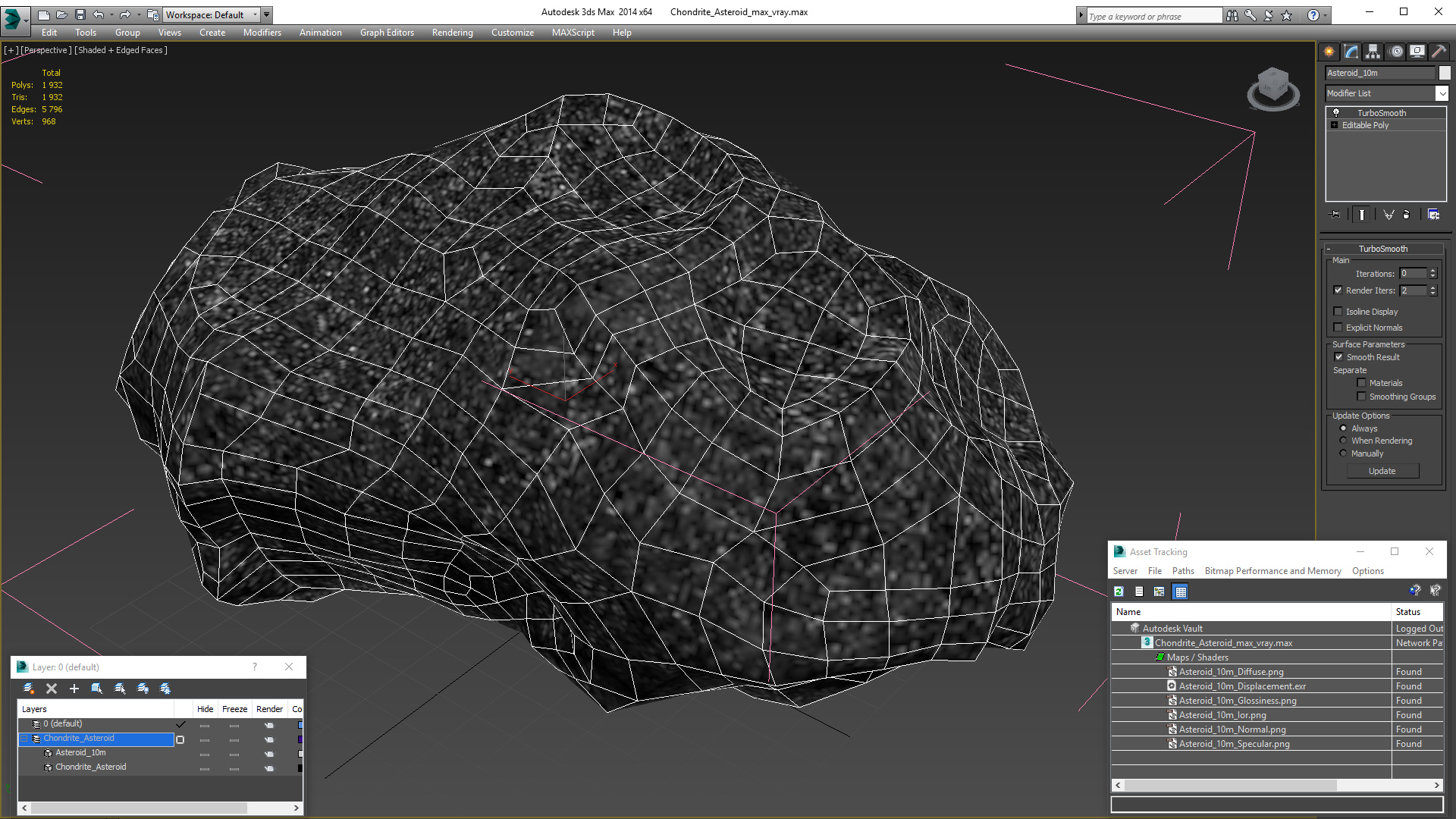Open the Utilities hammer panel tab
This screenshot has height=819, width=1456.
[x=1439, y=52]
